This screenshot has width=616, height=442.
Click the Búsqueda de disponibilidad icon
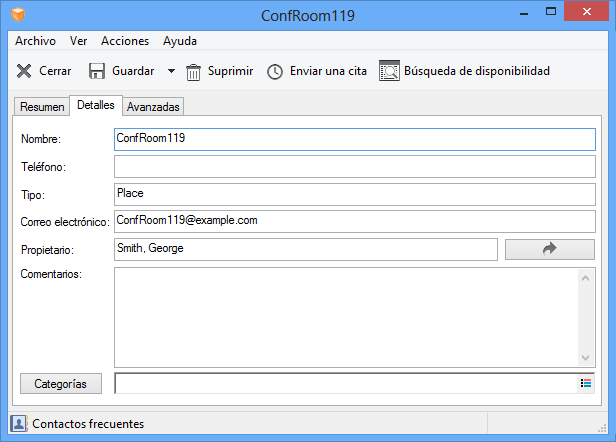pos(389,71)
